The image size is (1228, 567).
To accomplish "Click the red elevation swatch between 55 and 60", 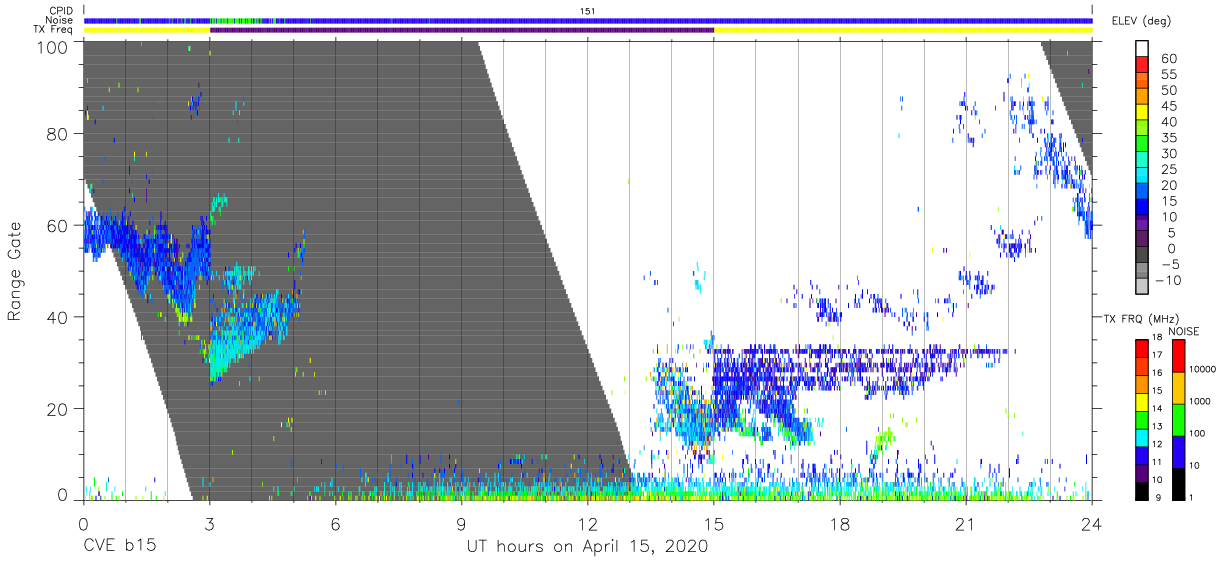I will 1142,64.
